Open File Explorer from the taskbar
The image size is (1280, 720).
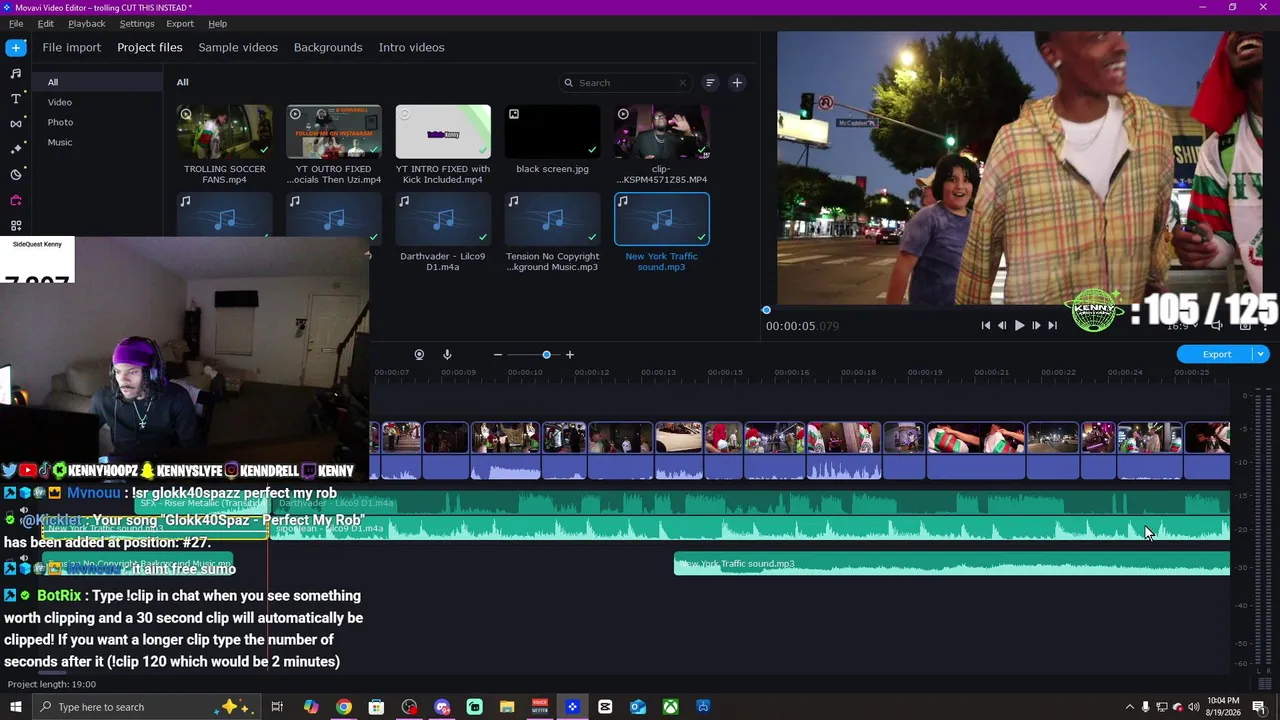click(x=507, y=707)
